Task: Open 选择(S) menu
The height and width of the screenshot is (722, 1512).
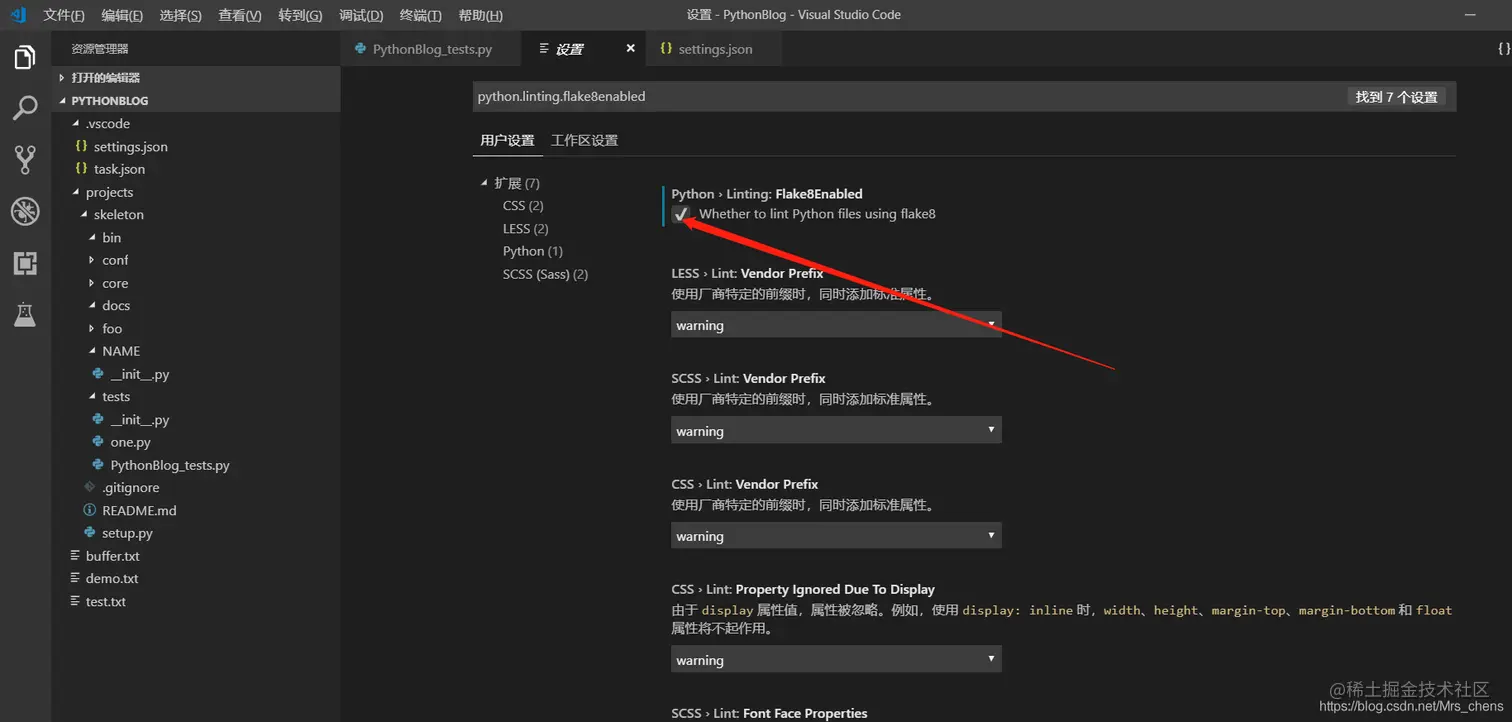Action: [180, 15]
